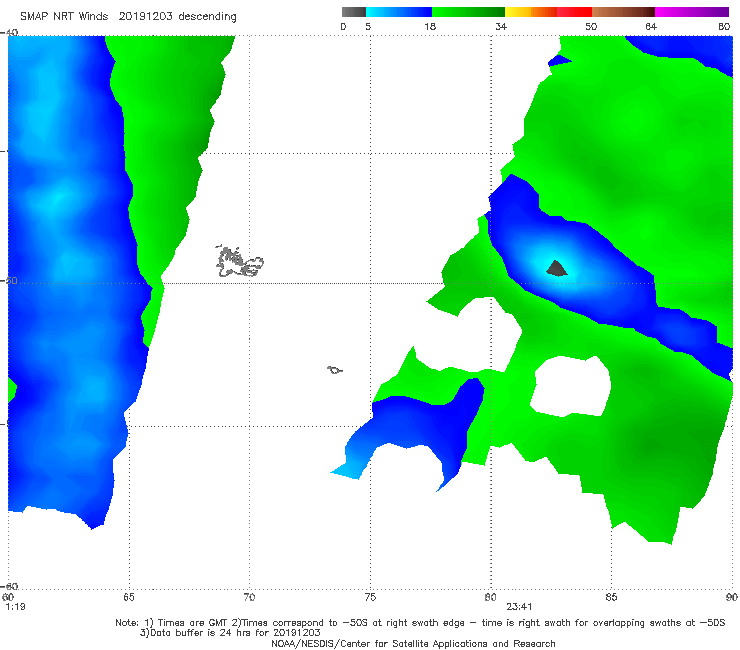This screenshot has width=740, height=650.
Task: Click the note line starting 'Note: 1) Times are GMT'
Action: click(x=420, y=623)
